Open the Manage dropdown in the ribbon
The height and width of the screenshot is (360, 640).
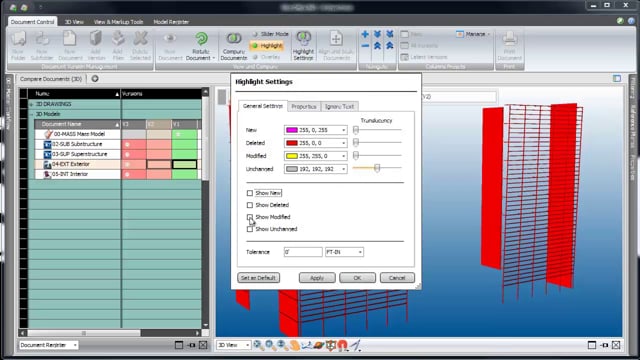coord(473,34)
